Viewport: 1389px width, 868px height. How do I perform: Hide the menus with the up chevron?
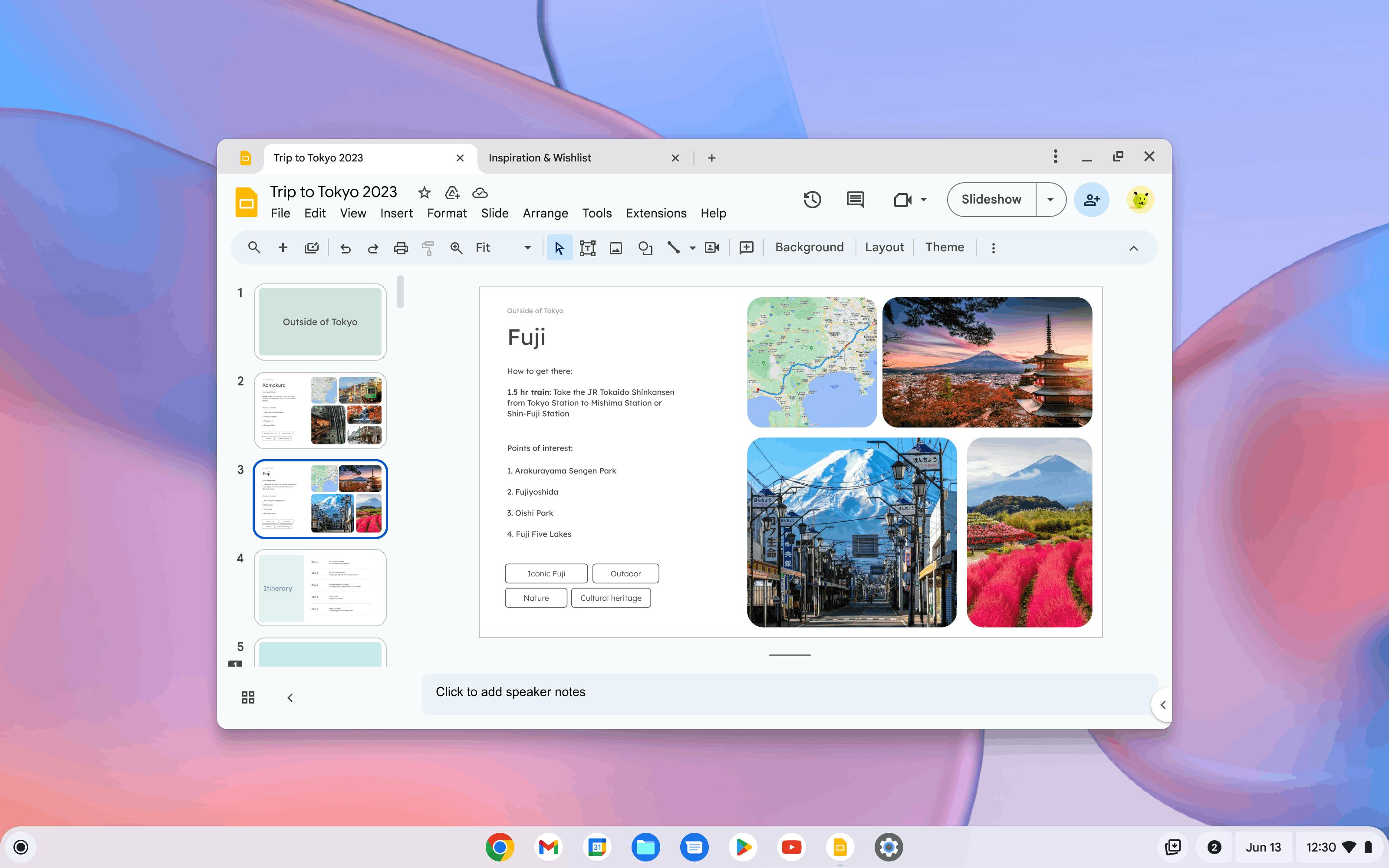tap(1133, 248)
